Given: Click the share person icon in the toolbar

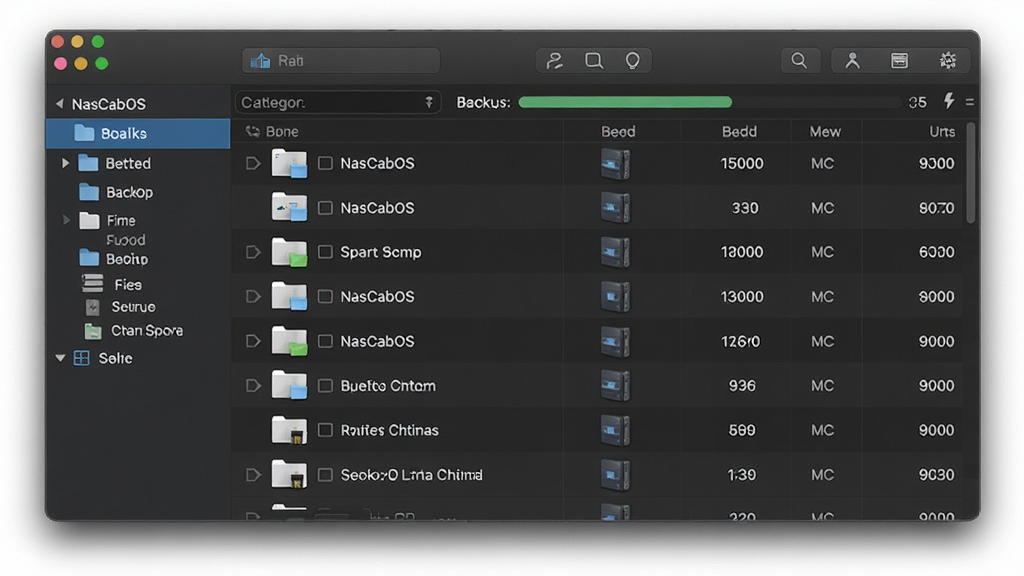Looking at the screenshot, I should 554,61.
